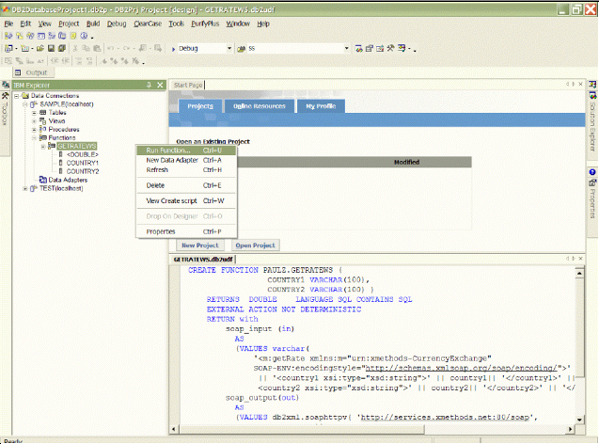Viewport: 599px width, 444px height.
Task: Click the Save All toolbar icon
Action: pyautogui.click(x=62, y=49)
